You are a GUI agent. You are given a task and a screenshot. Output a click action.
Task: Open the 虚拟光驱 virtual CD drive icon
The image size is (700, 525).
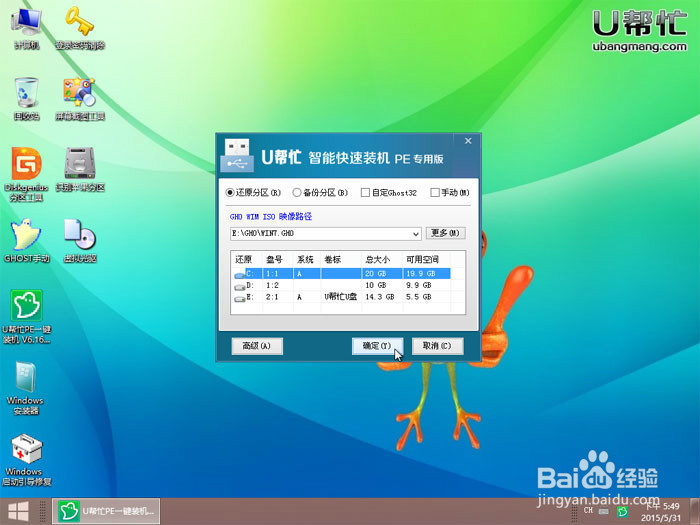pos(80,240)
